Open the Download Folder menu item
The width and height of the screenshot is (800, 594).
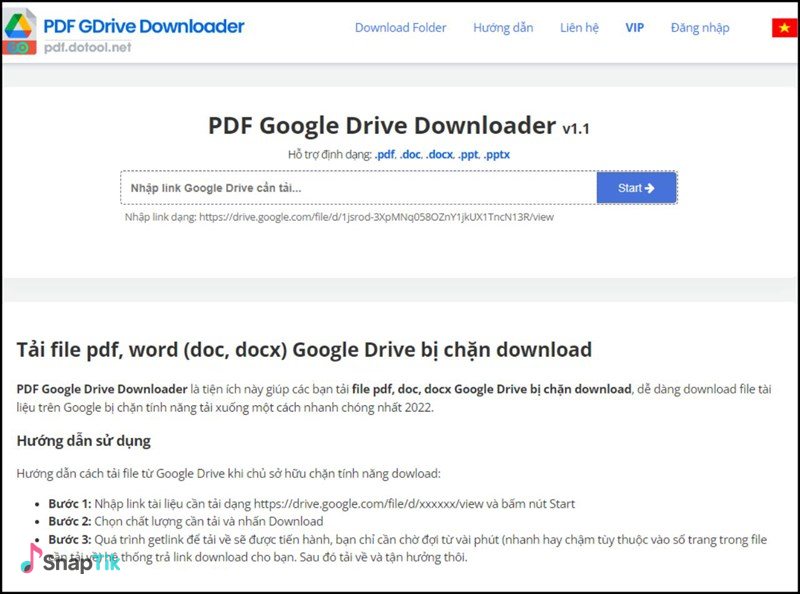(400, 28)
